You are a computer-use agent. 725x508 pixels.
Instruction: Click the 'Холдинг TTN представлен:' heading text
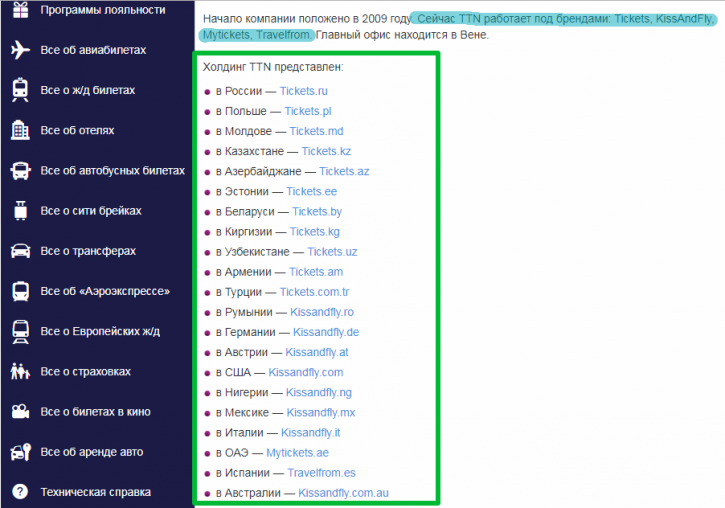point(273,67)
